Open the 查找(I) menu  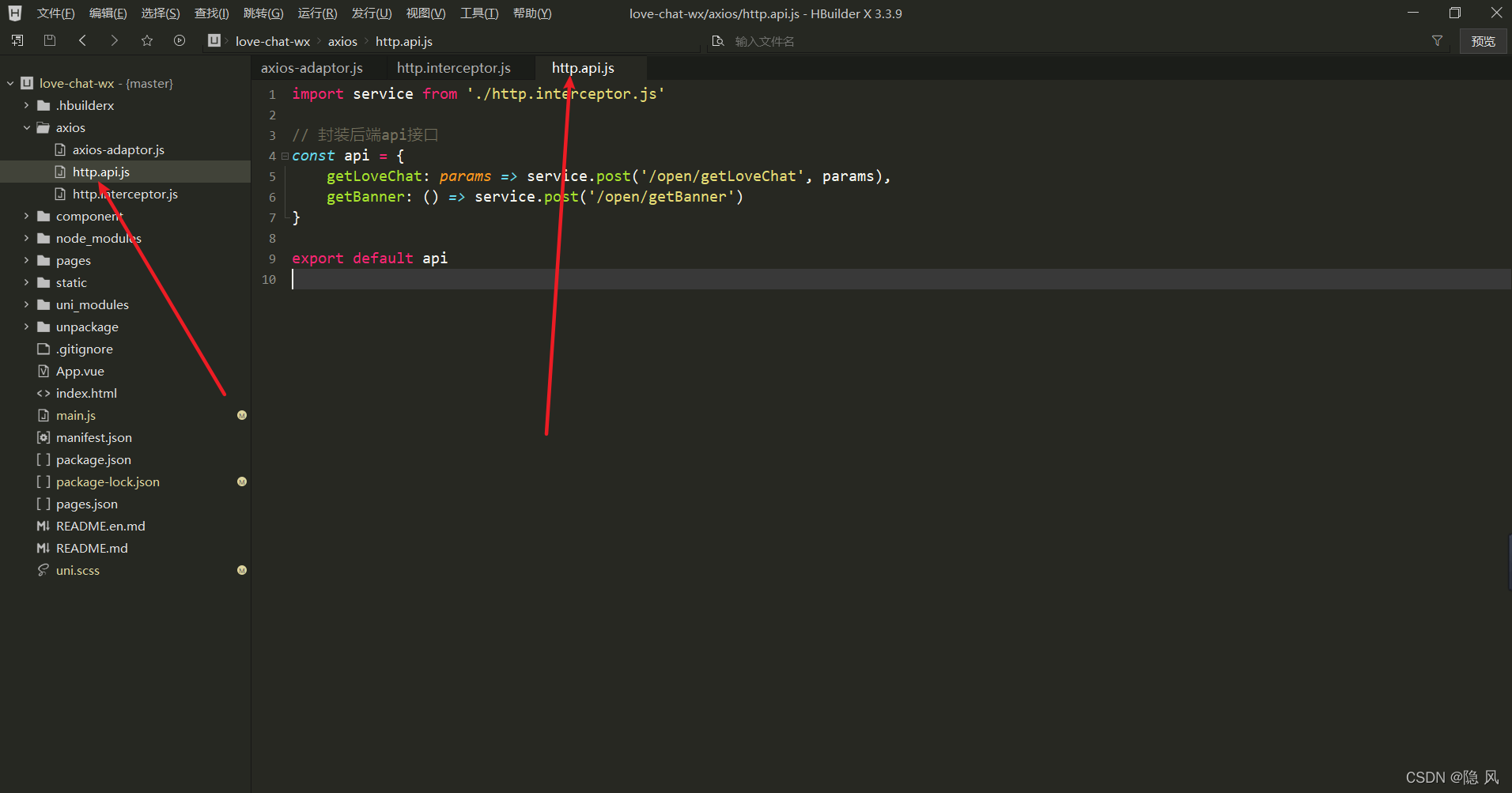pyautogui.click(x=211, y=13)
